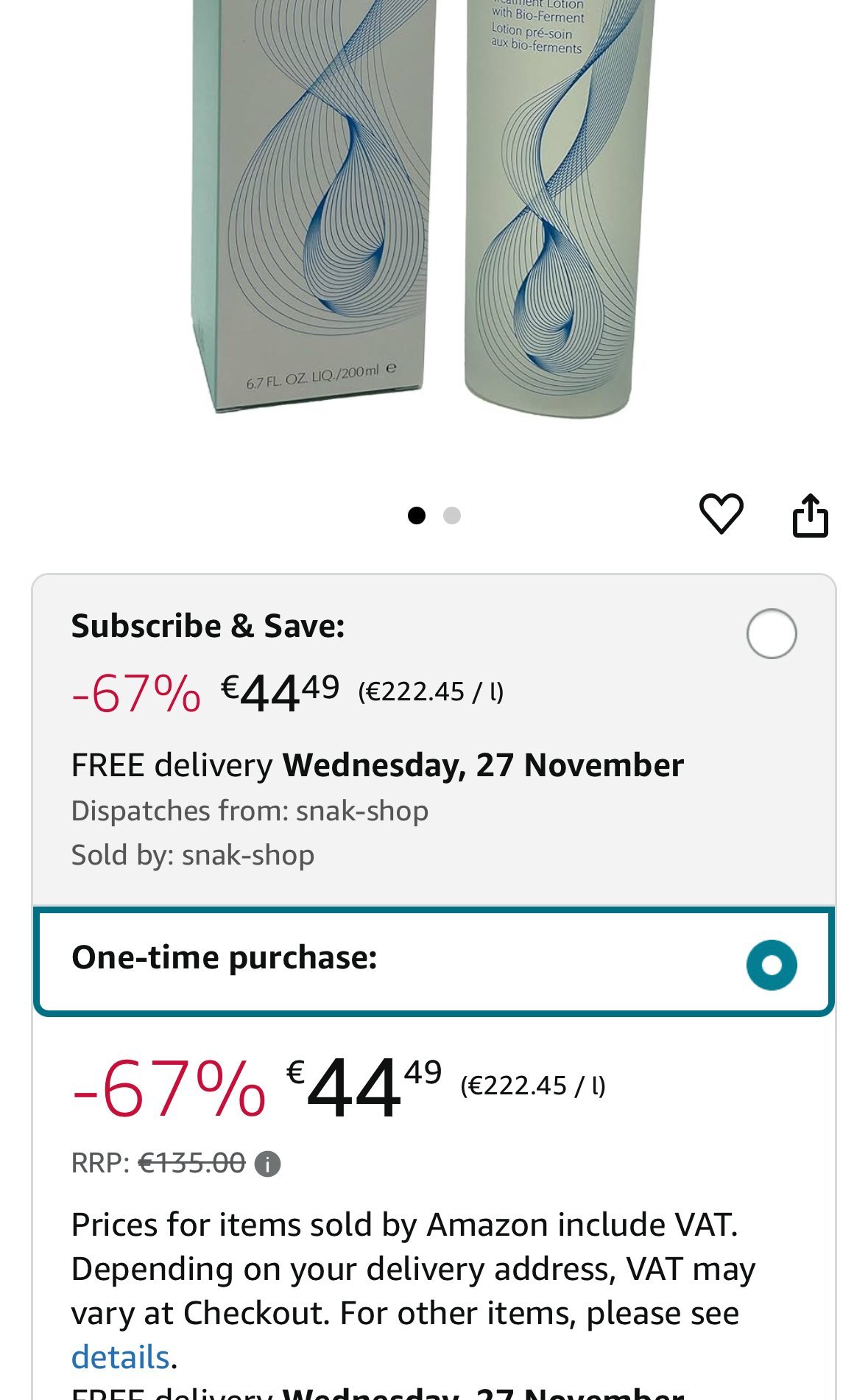868x1400 pixels.
Task: Add product to wishlist with heart icon
Action: point(721,513)
